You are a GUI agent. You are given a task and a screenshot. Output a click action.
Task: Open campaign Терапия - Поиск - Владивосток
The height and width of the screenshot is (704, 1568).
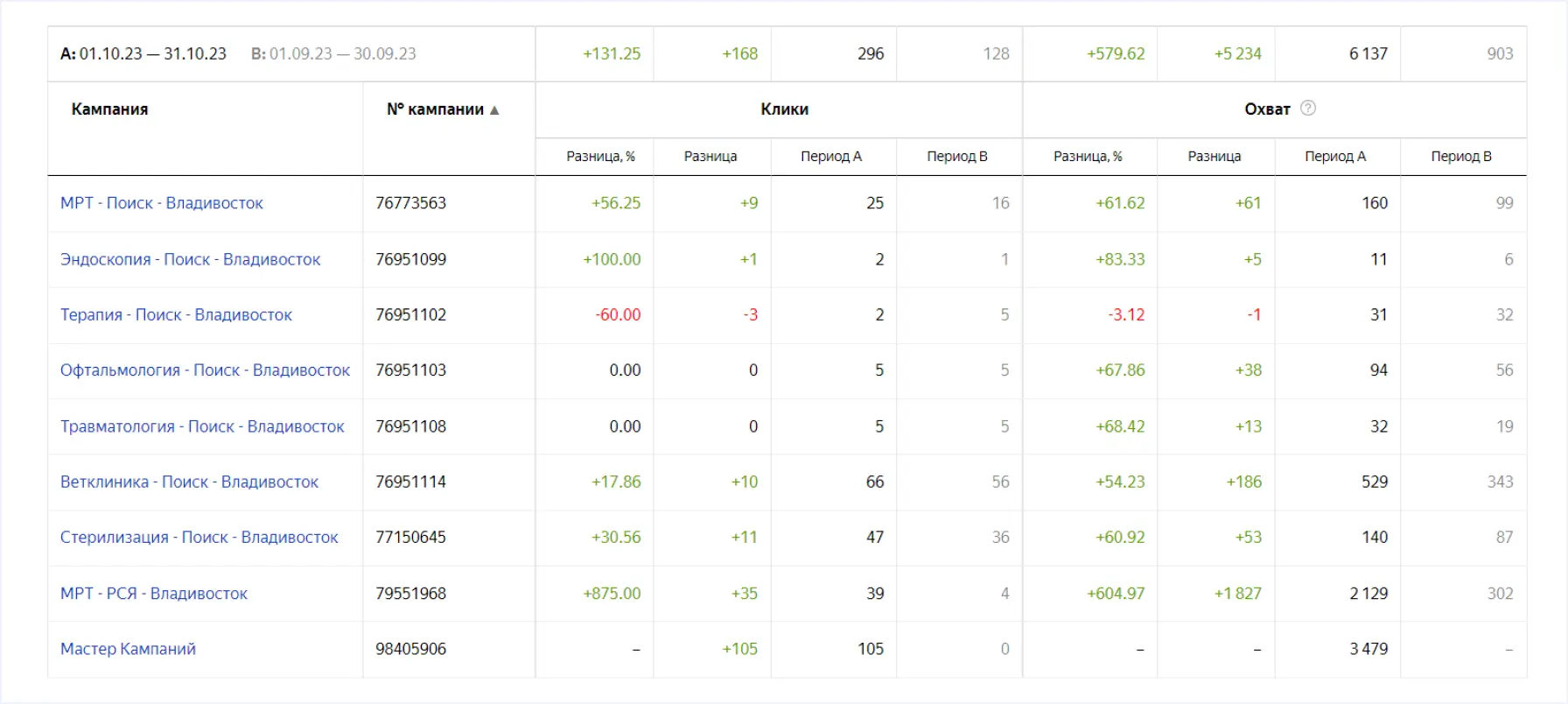(x=176, y=315)
